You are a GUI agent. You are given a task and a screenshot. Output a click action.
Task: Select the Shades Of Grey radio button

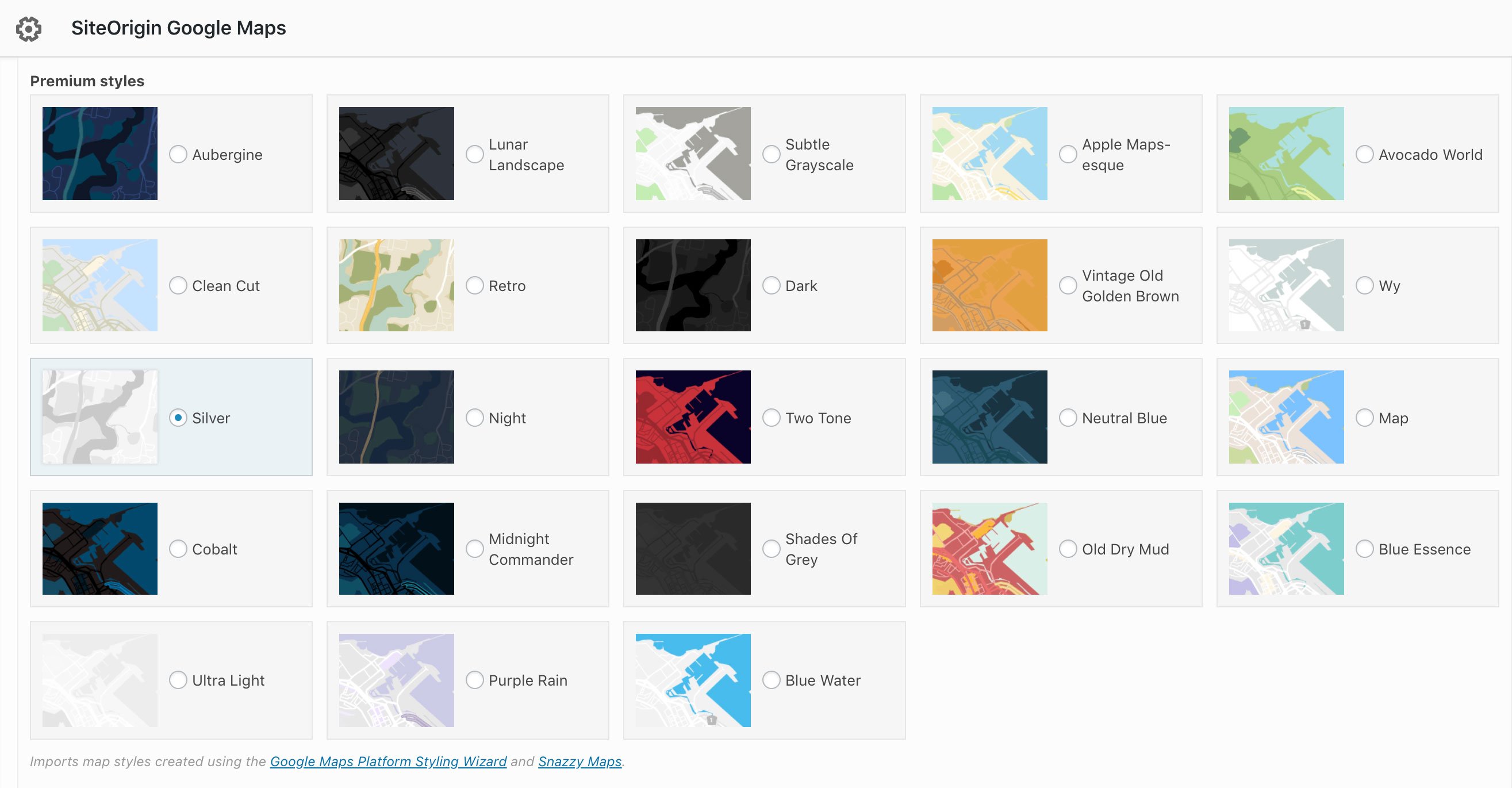coord(772,548)
